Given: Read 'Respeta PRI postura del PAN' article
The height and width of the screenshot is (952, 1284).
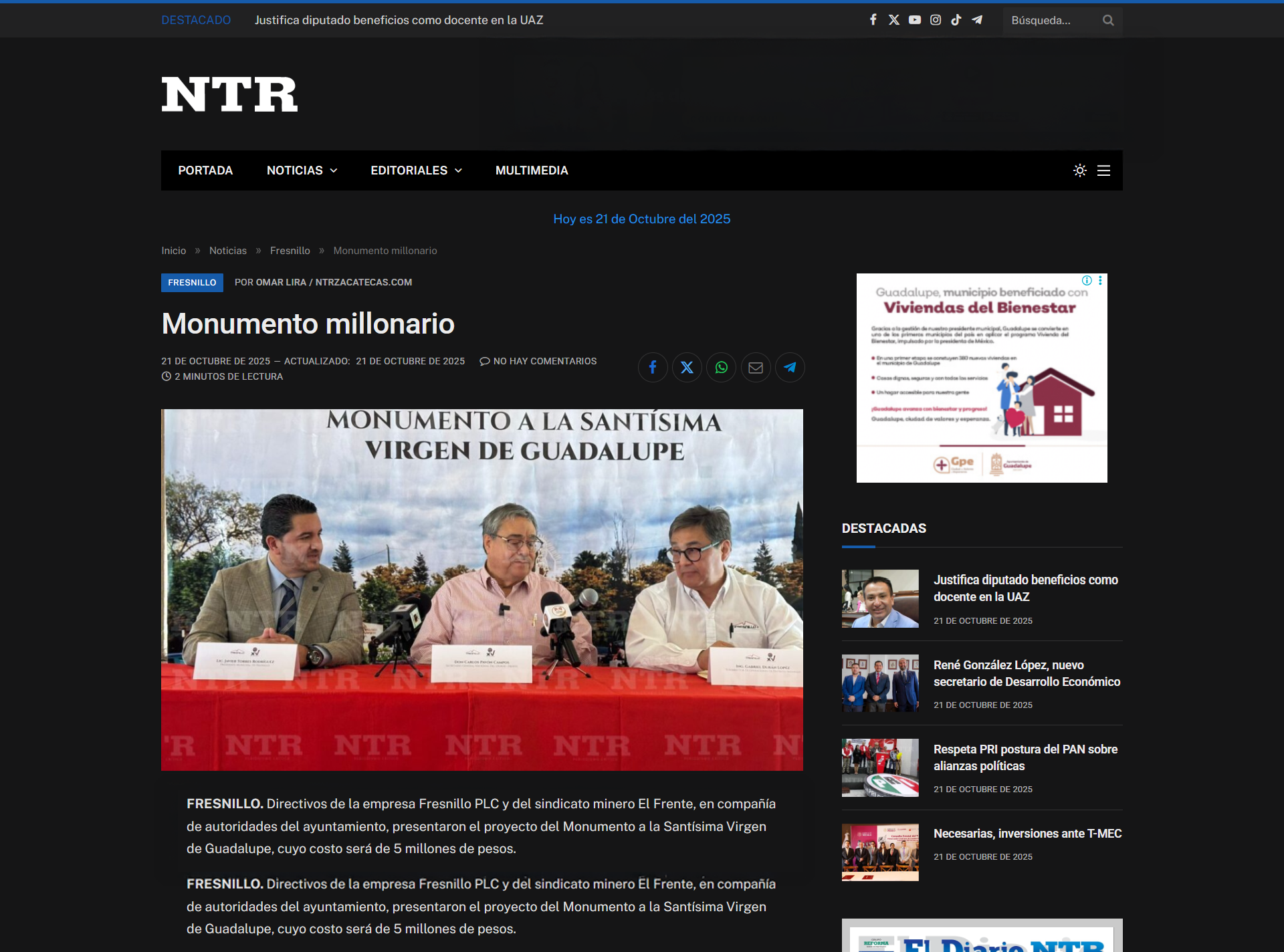Looking at the screenshot, I should pyautogui.click(x=1026, y=757).
